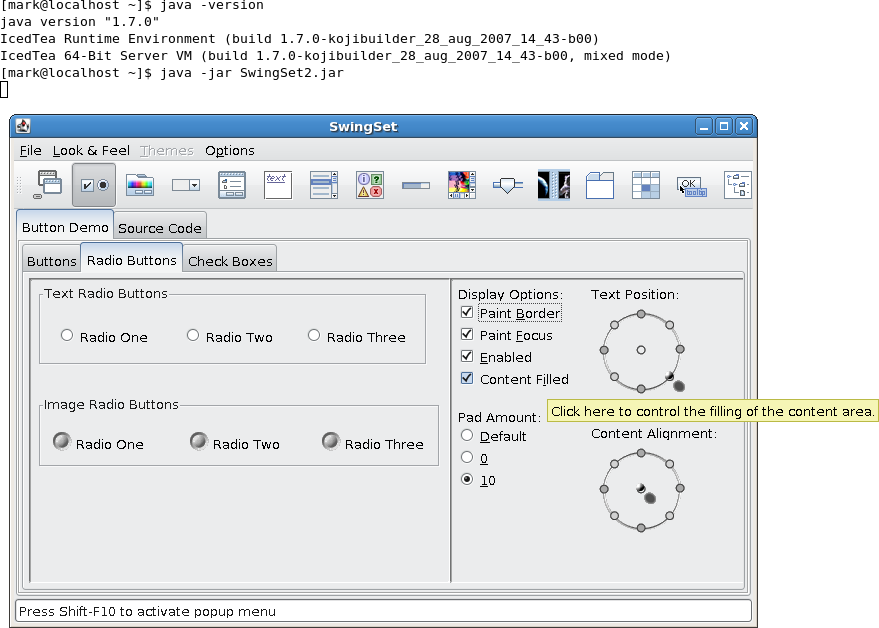Switch to the Check Boxes sub-tab

click(x=230, y=261)
